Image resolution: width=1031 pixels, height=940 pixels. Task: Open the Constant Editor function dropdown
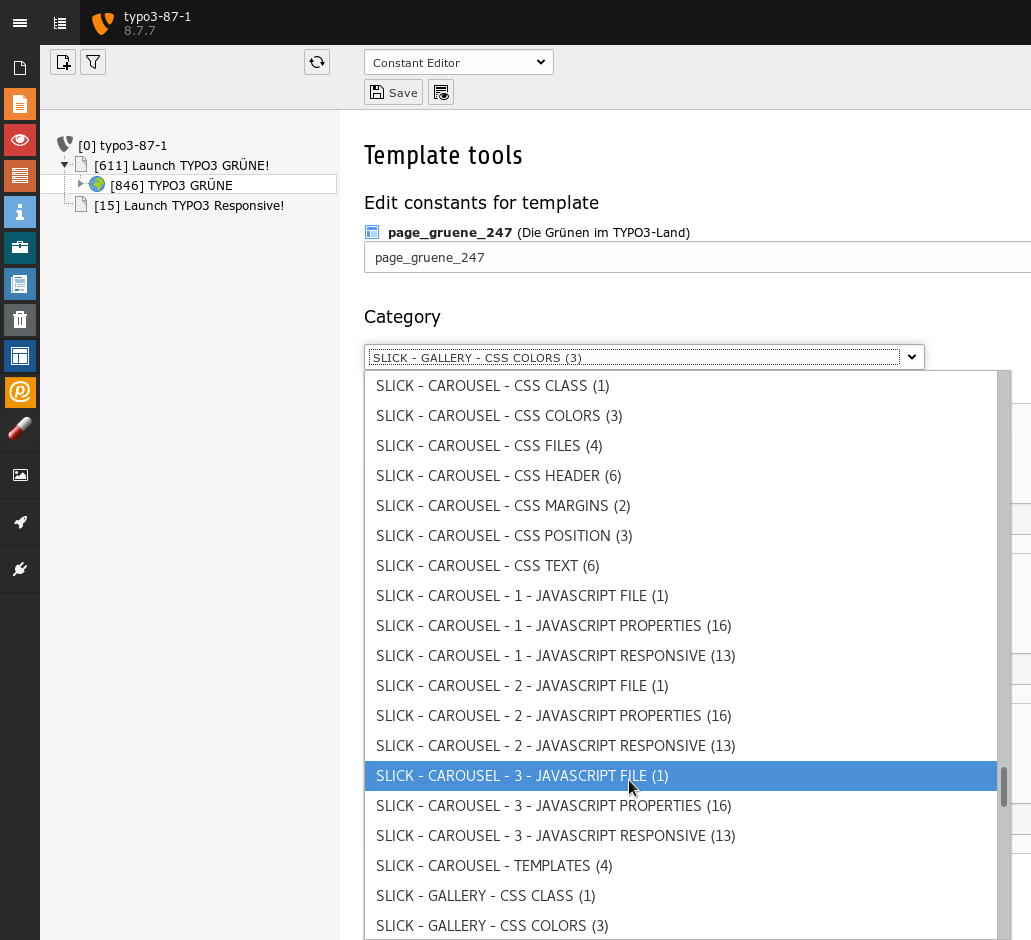[459, 62]
